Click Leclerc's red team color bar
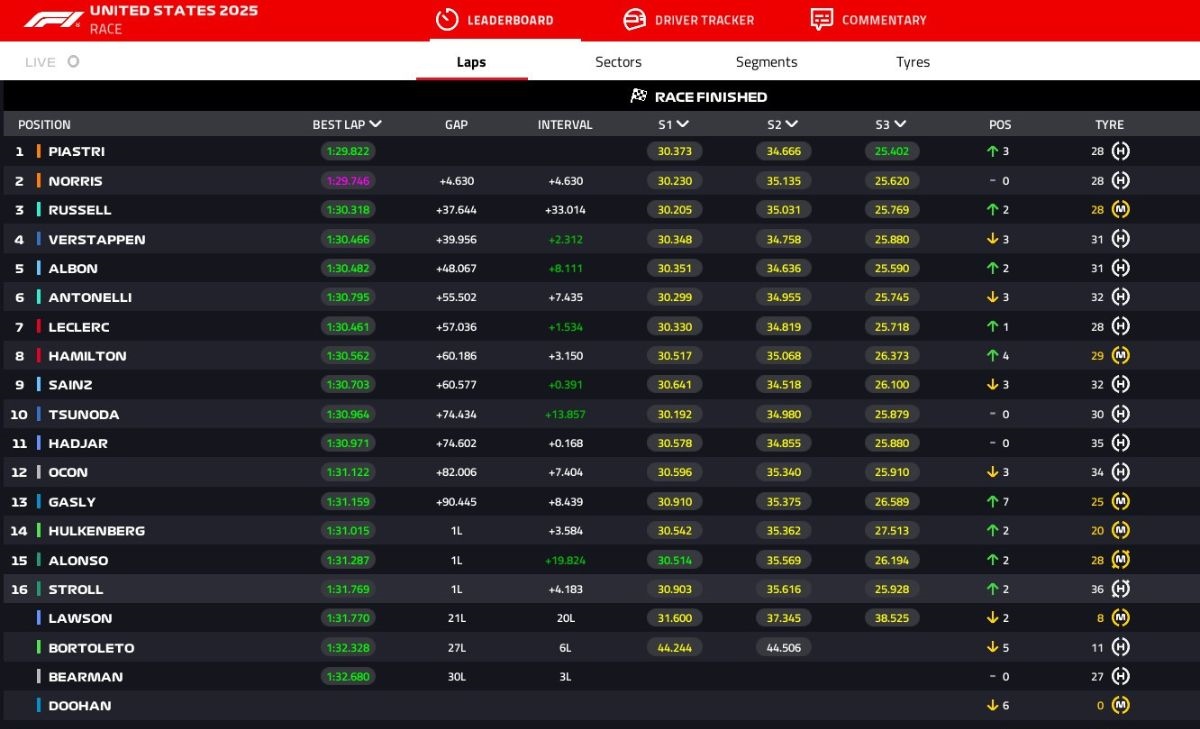The height and width of the screenshot is (729, 1200). (38, 327)
